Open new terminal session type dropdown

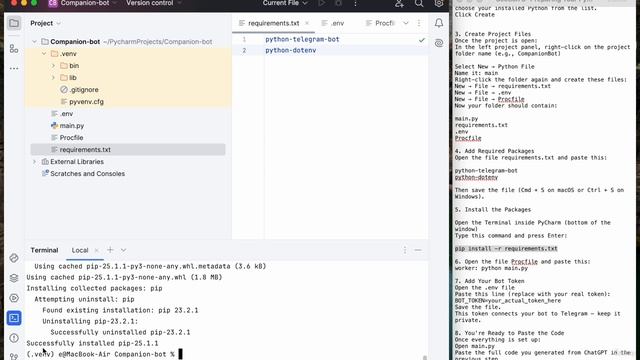coord(123,250)
